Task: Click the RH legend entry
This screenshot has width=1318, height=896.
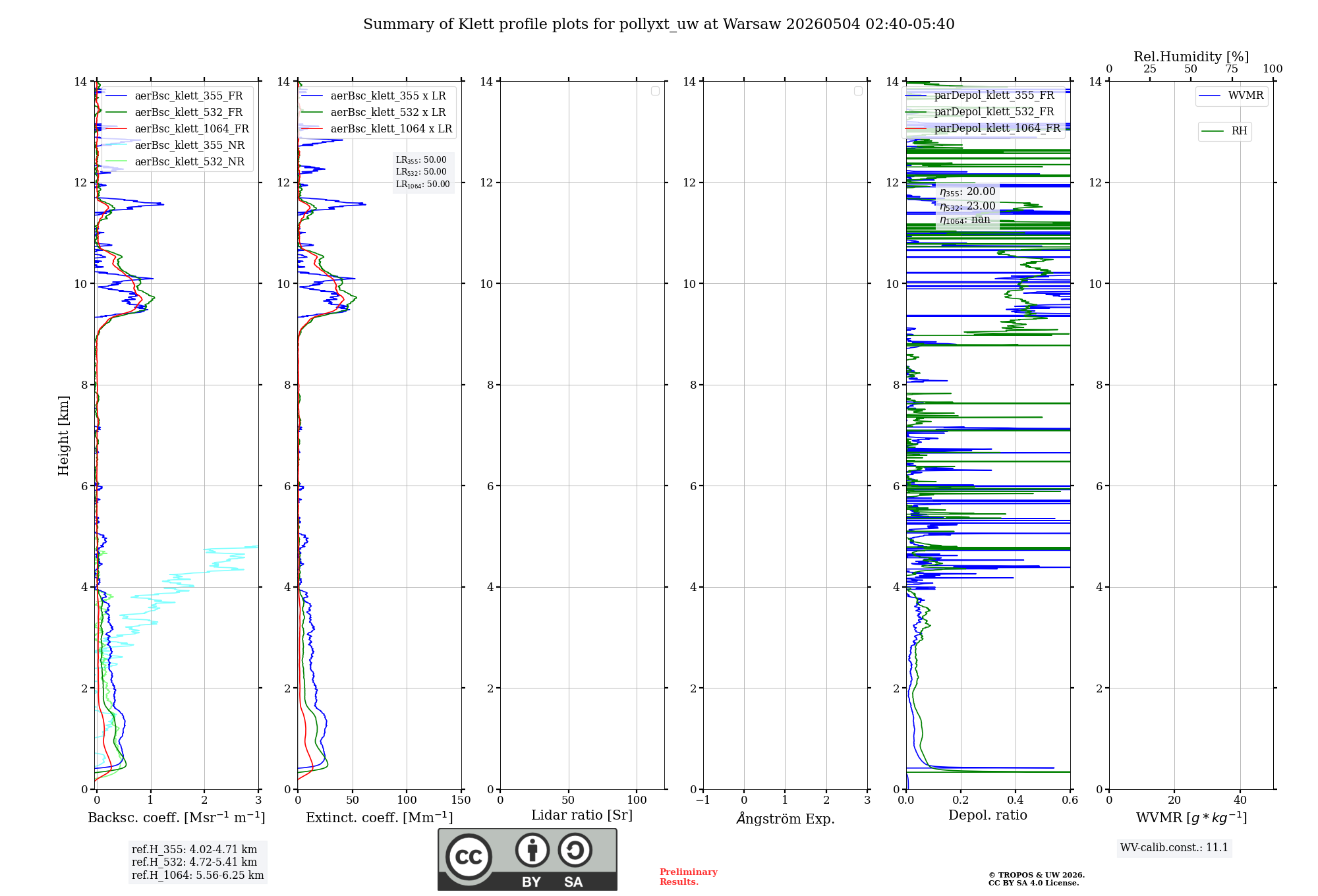Action: (x=1224, y=131)
